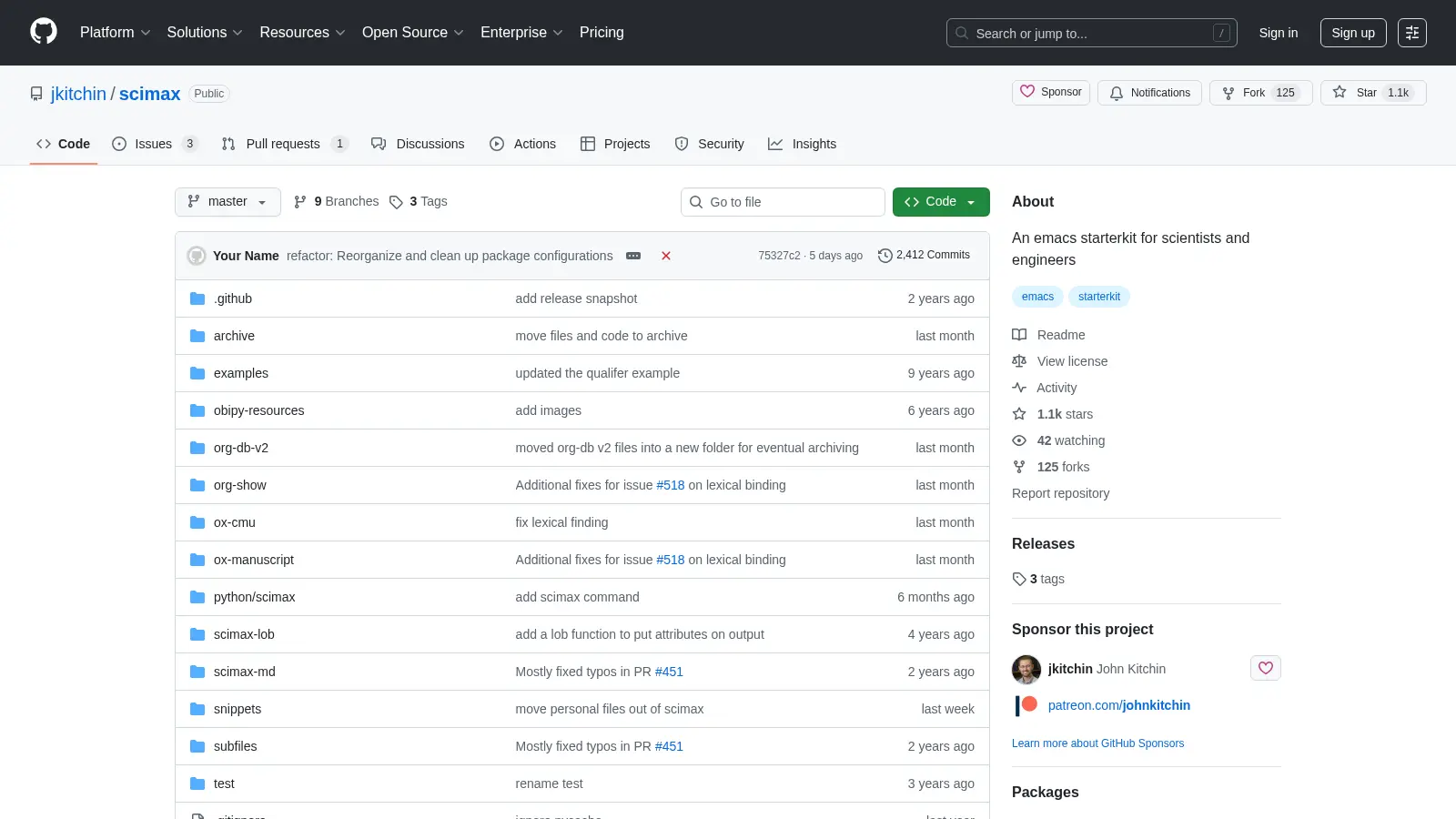The image size is (1456, 819).
Task: Focus the Search or jump to field
Action: point(1092,33)
